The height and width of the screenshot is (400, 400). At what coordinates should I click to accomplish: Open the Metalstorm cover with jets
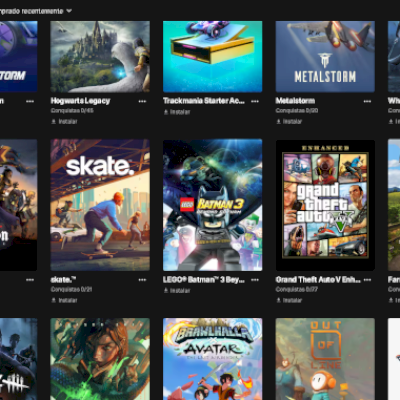[x=325, y=57]
